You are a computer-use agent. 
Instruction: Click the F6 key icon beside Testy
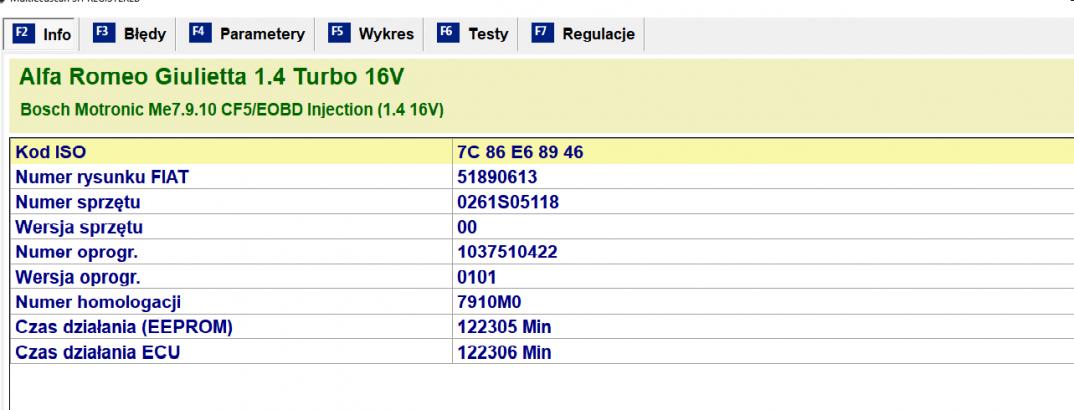point(447,34)
